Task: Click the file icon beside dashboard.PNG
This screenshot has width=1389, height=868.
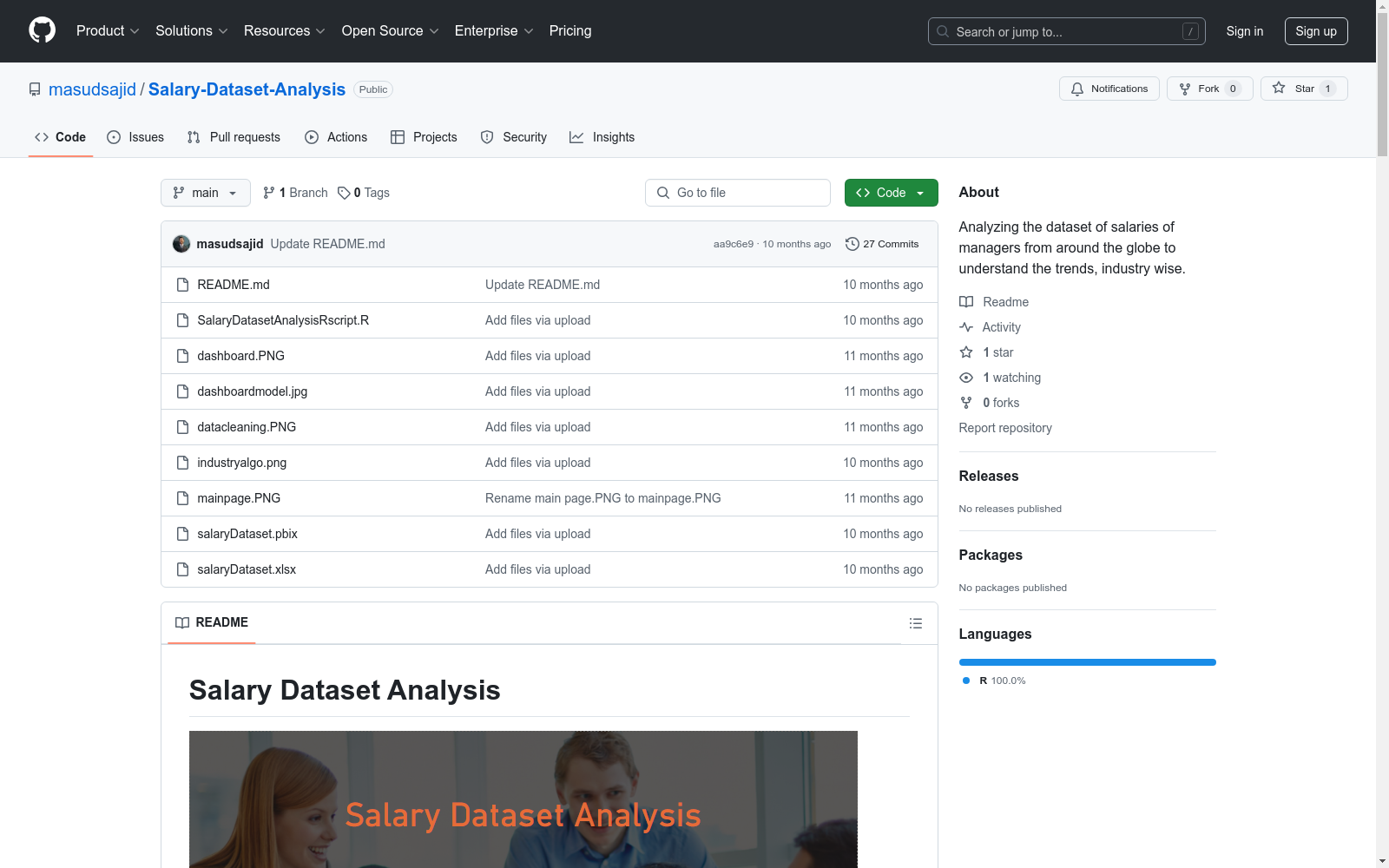Action: coord(182,356)
